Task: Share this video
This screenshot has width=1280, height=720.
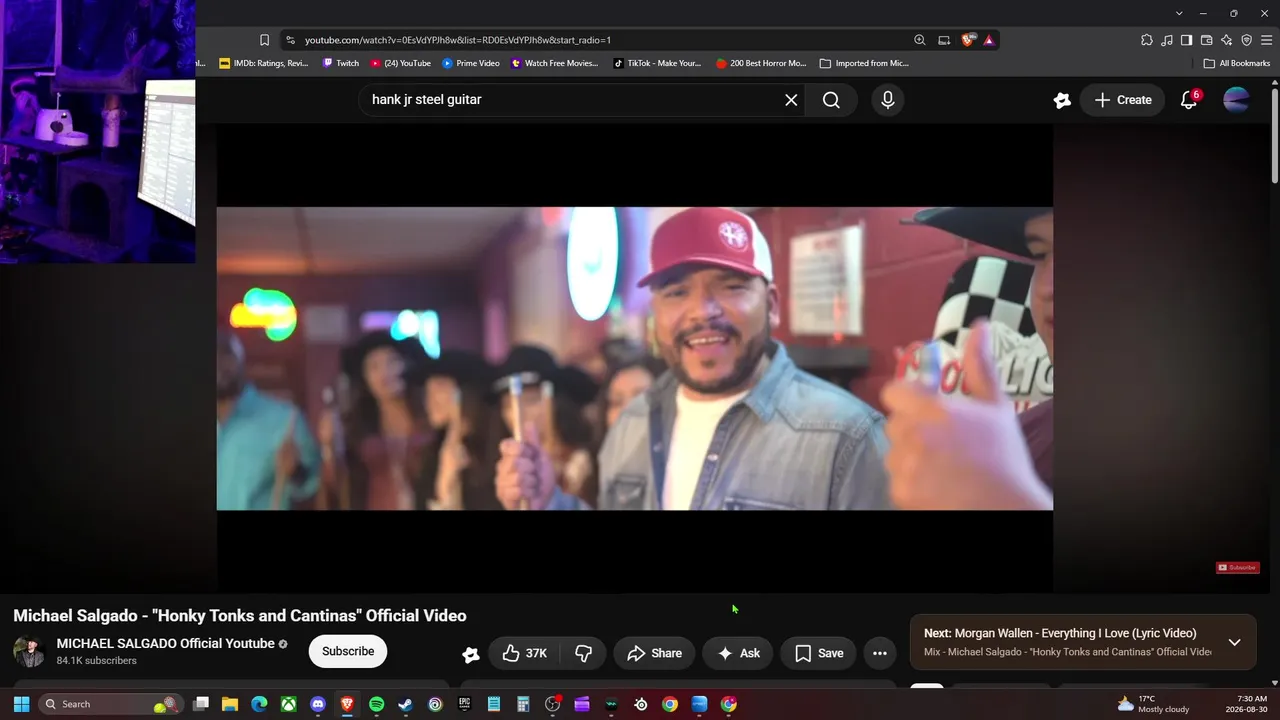Action: (654, 653)
